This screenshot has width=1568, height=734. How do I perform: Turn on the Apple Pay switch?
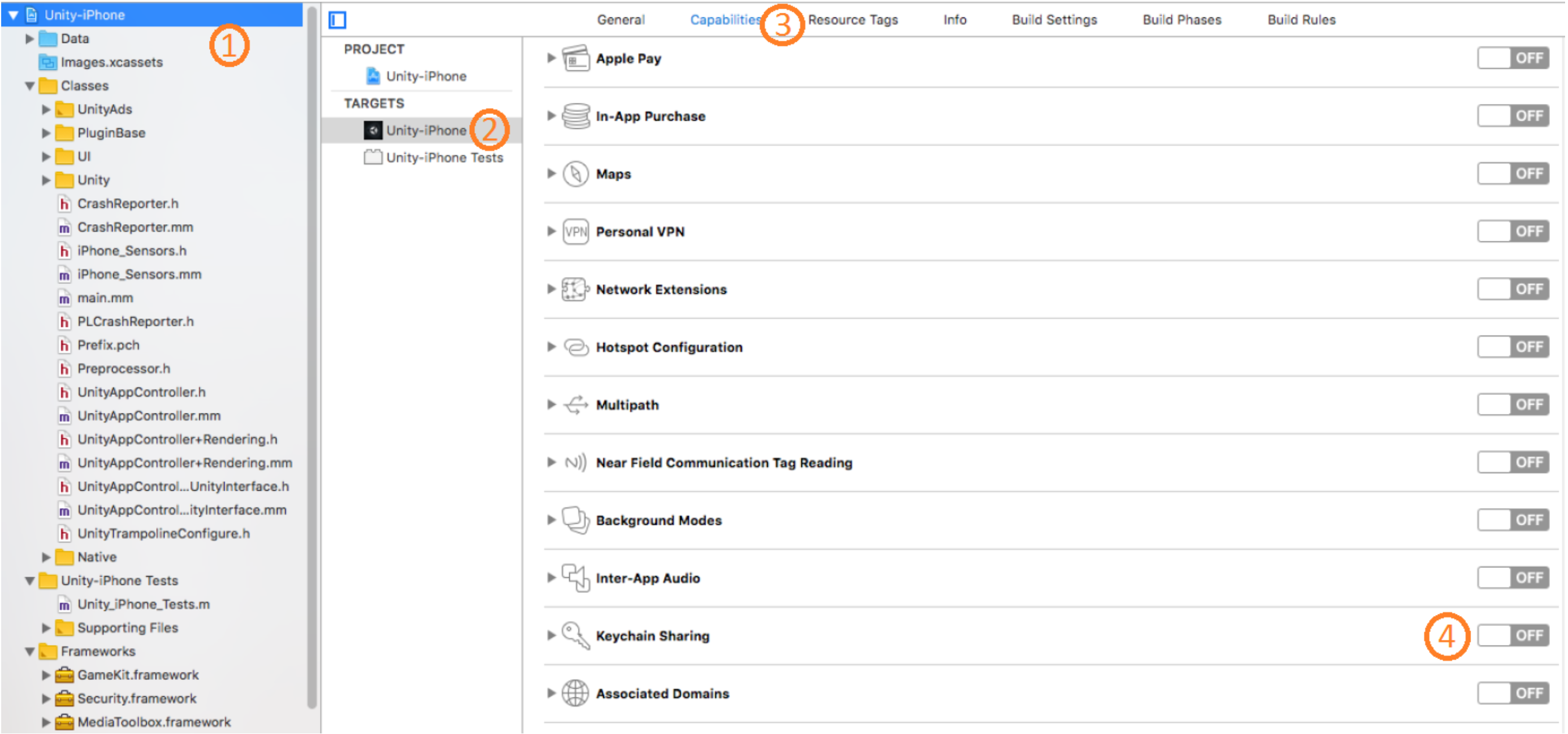pos(1513,59)
